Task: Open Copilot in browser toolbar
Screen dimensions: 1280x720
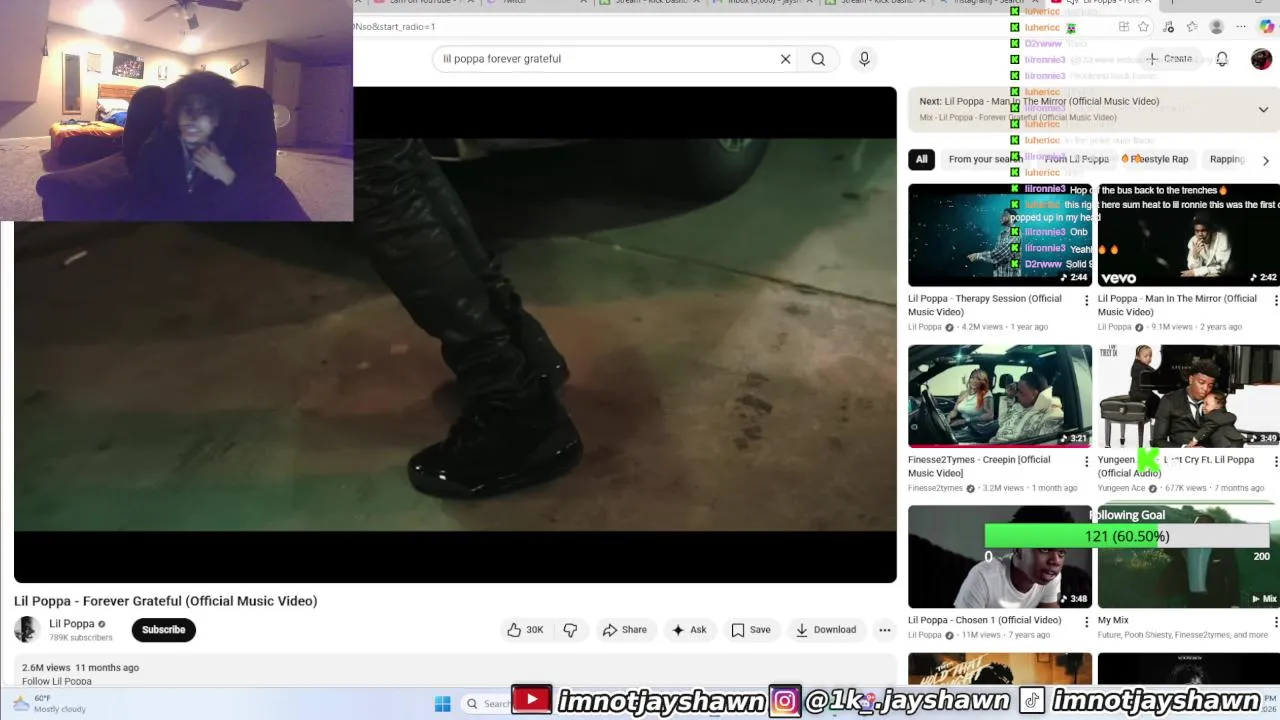Action: (1267, 27)
